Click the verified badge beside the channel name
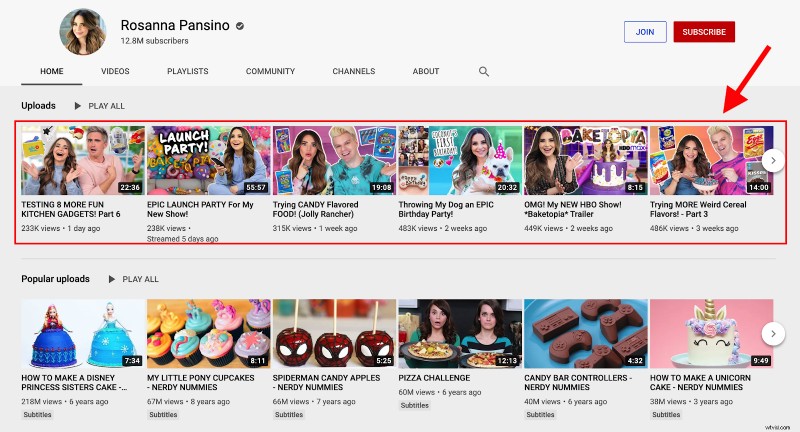Viewport: 800px width, 432px height. [239, 25]
